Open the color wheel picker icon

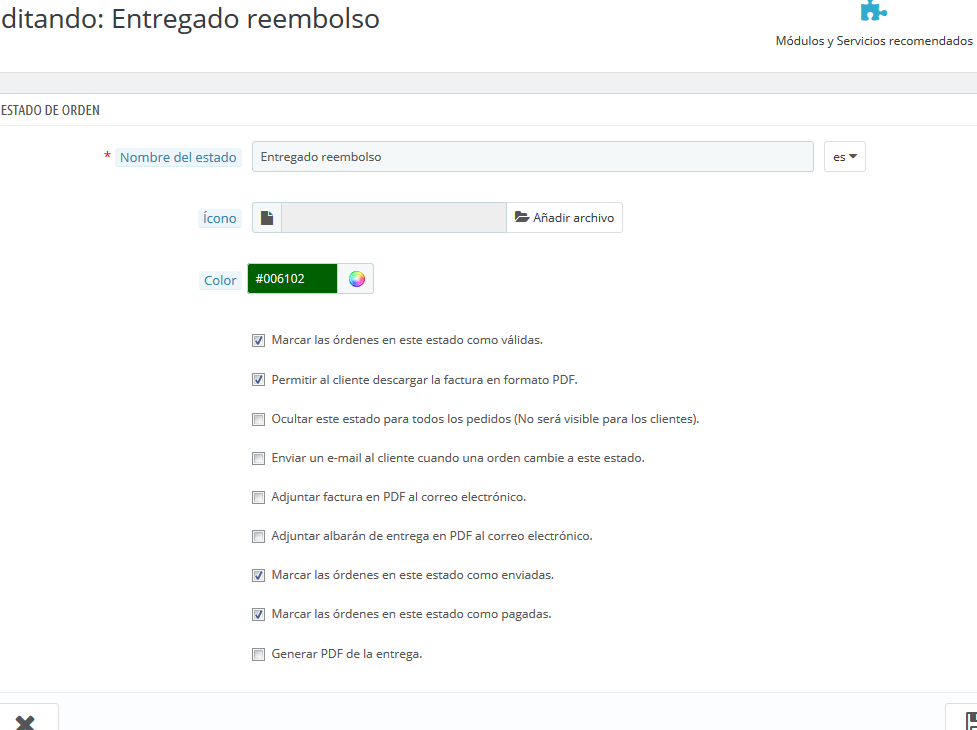[x=356, y=279]
